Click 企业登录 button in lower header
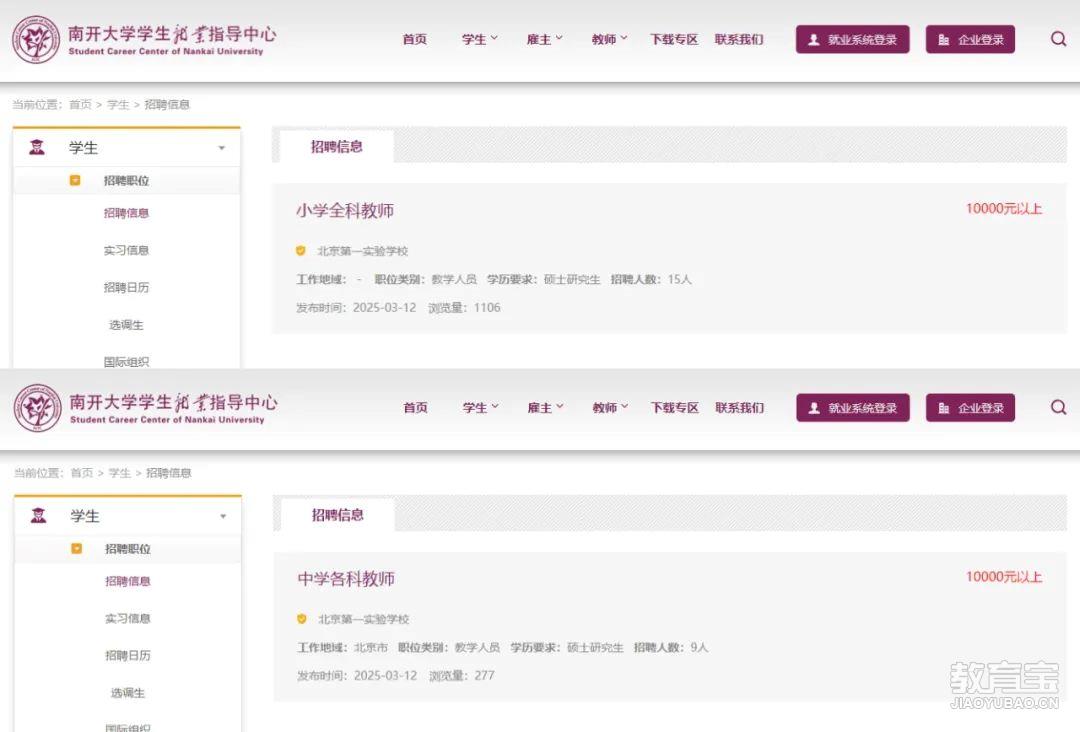Image resolution: width=1080 pixels, height=732 pixels. 970,408
